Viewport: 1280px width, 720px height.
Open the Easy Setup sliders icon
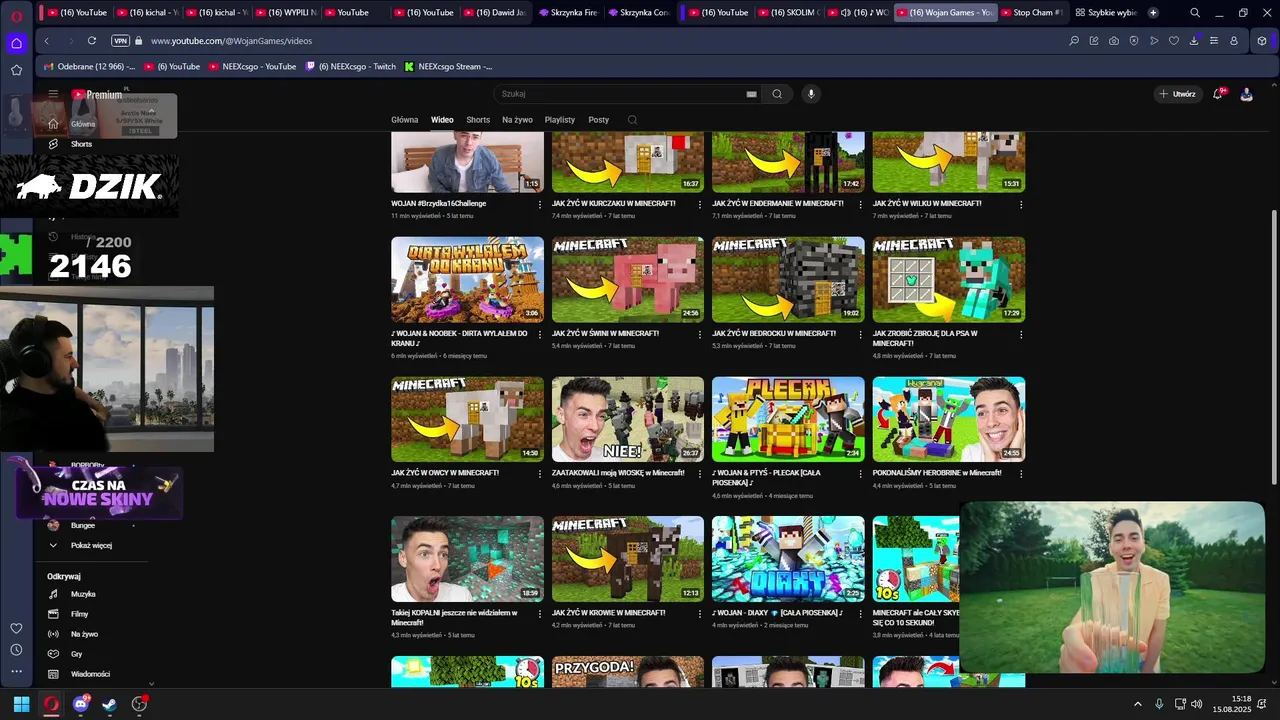[1214, 41]
